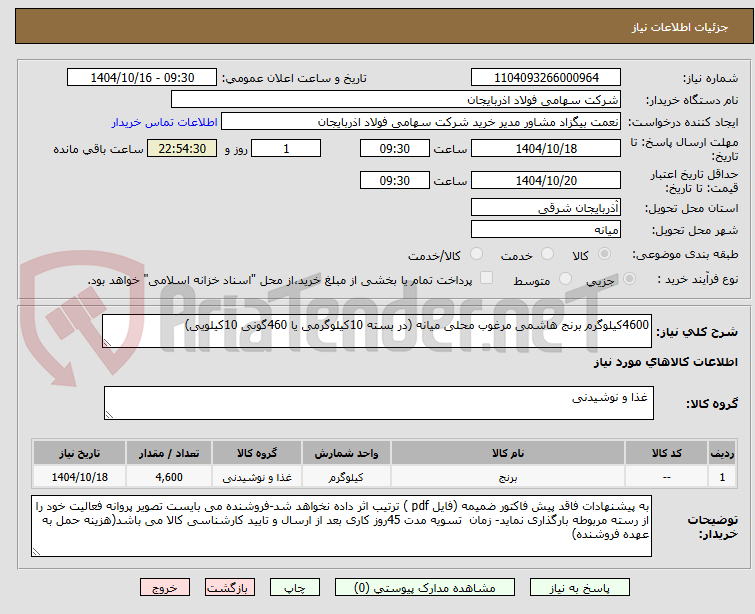Toggle the اسناد خزانه اسلامی payment checkbox
Screen dimensions: 755x614
tap(486, 278)
